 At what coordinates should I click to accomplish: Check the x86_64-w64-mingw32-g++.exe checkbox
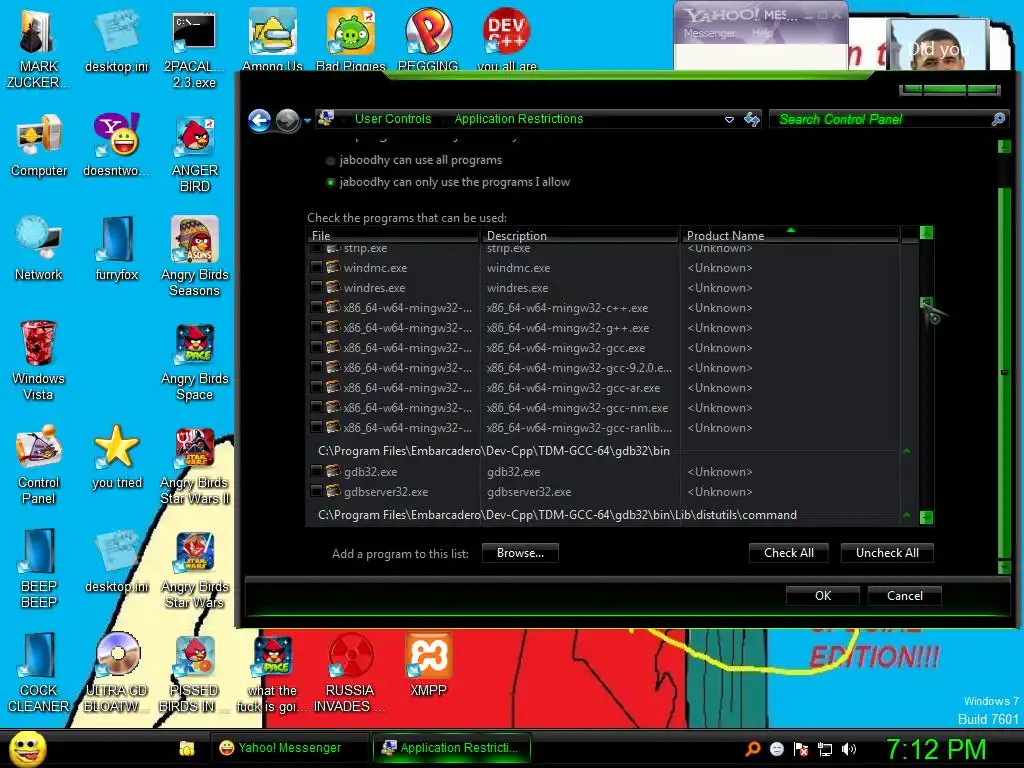(x=316, y=328)
